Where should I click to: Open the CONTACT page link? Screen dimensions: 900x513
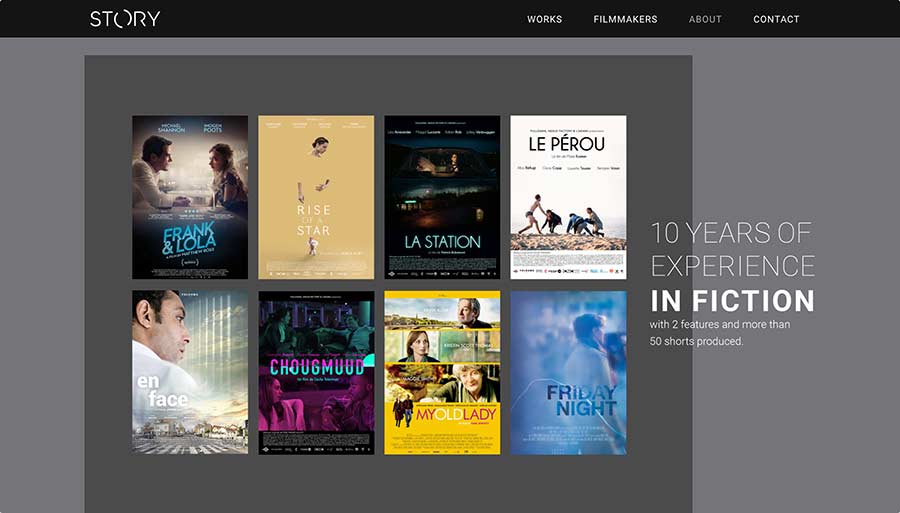pyautogui.click(x=776, y=19)
